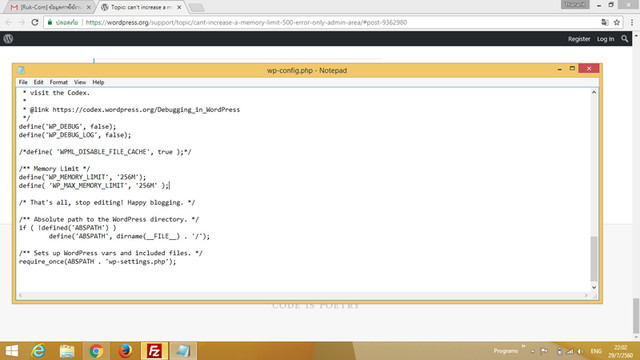Click the require_once wp-settings.php line

[x=97, y=262]
